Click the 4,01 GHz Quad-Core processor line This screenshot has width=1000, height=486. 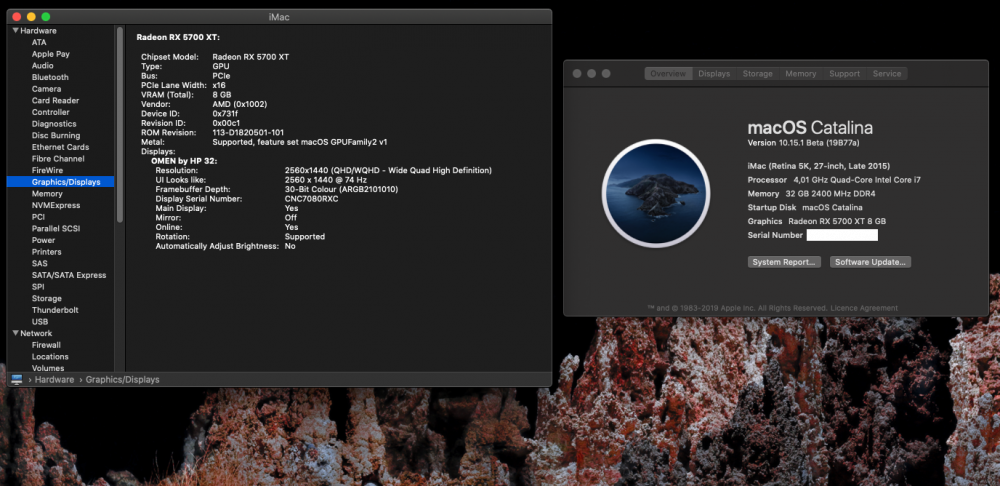[834, 180]
